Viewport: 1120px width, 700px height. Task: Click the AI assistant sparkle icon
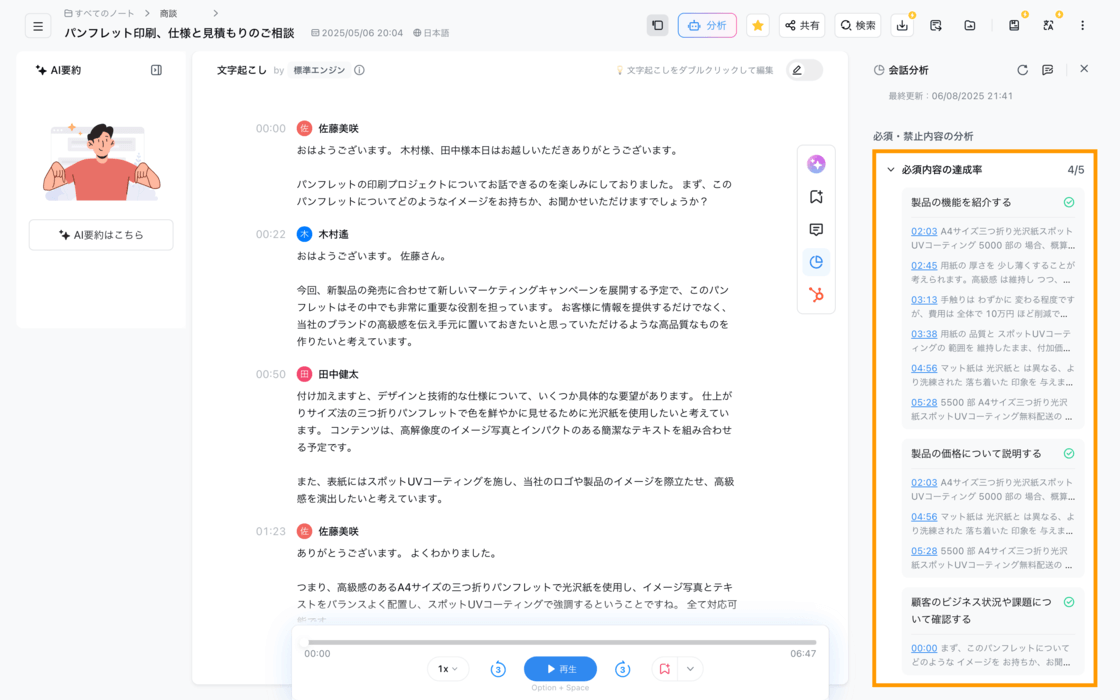(816, 164)
